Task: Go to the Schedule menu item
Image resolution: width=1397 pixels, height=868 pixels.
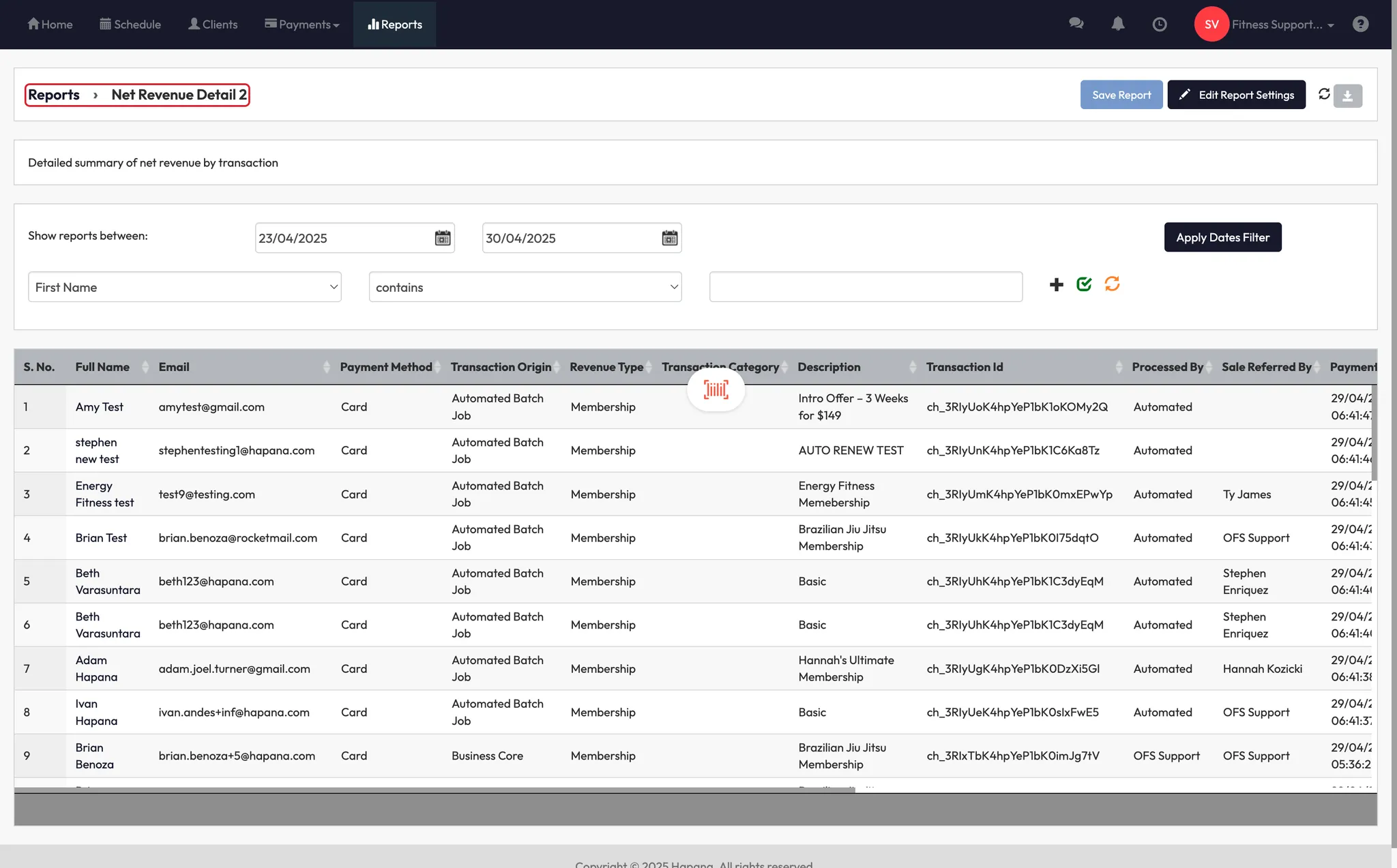Action: coord(130,25)
